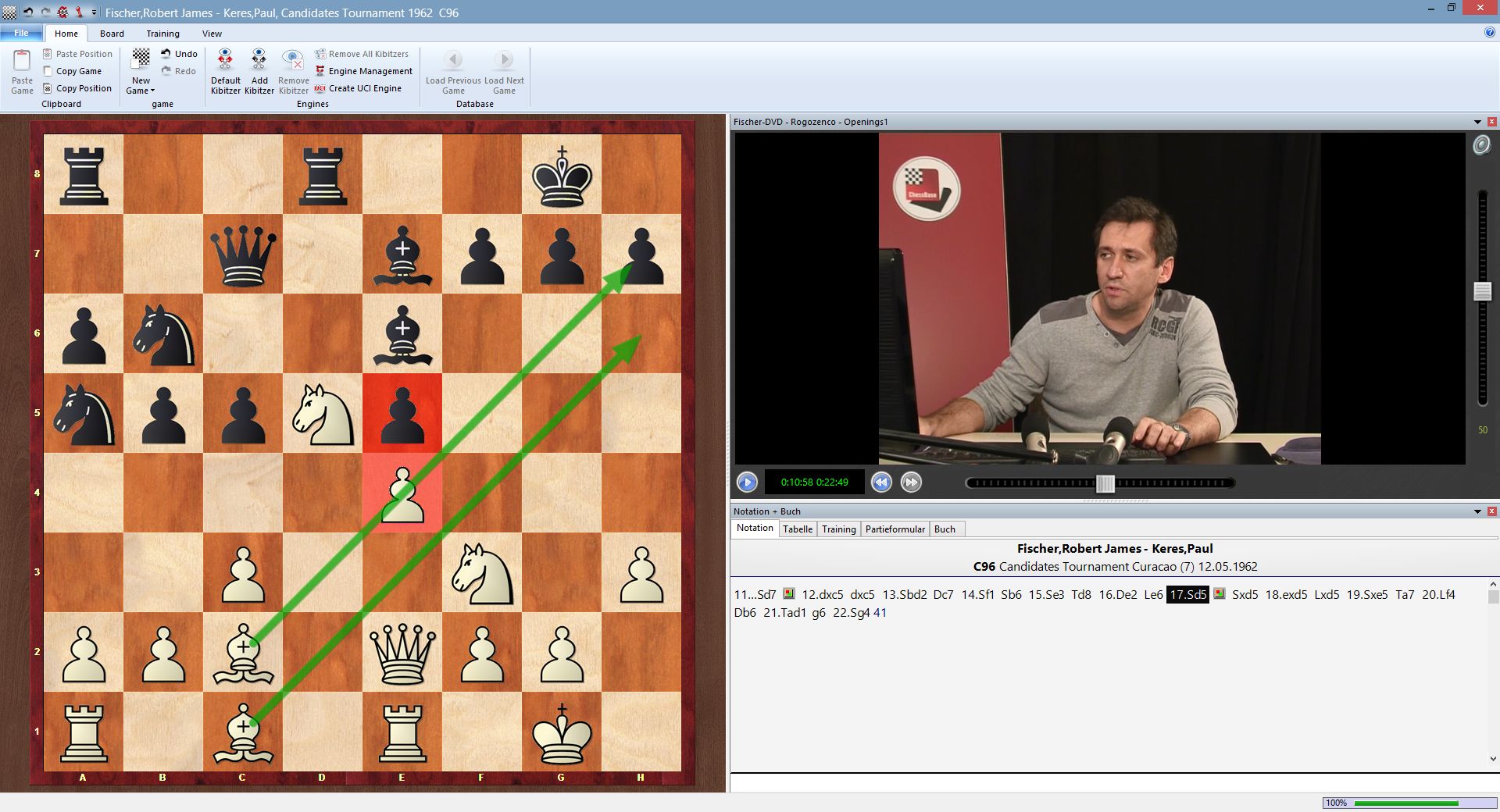Open the Quick Access toolbar customize menu

[x=93, y=12]
